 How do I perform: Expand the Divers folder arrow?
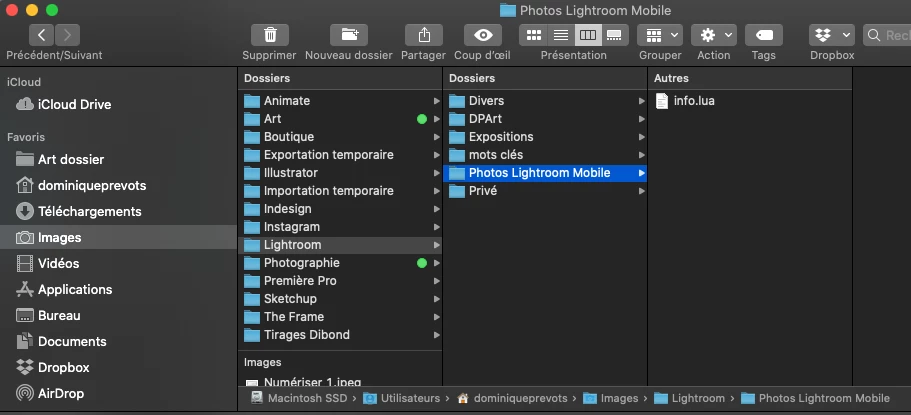pyautogui.click(x=641, y=101)
